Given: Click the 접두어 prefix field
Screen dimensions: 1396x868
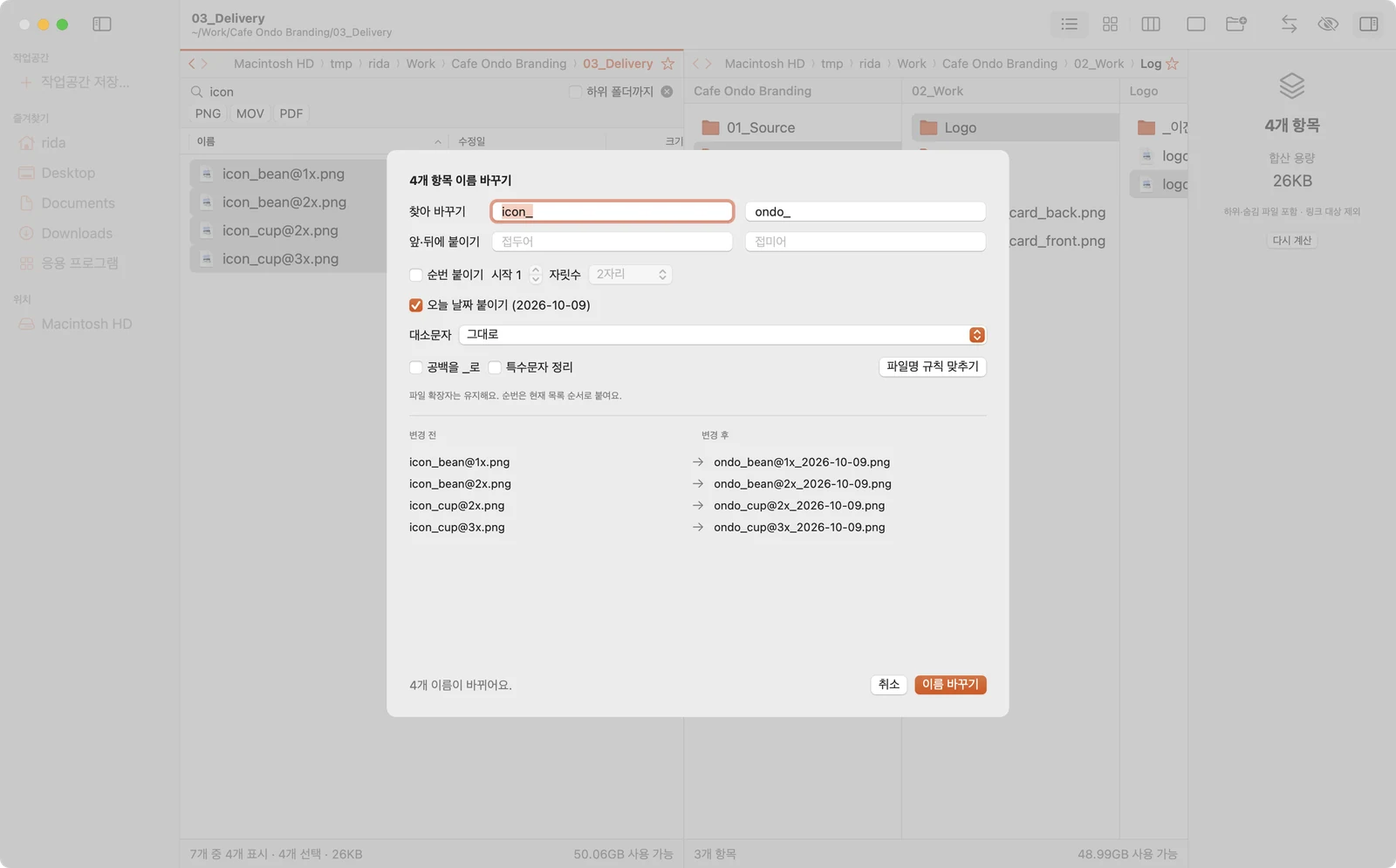Looking at the screenshot, I should (x=612, y=242).
